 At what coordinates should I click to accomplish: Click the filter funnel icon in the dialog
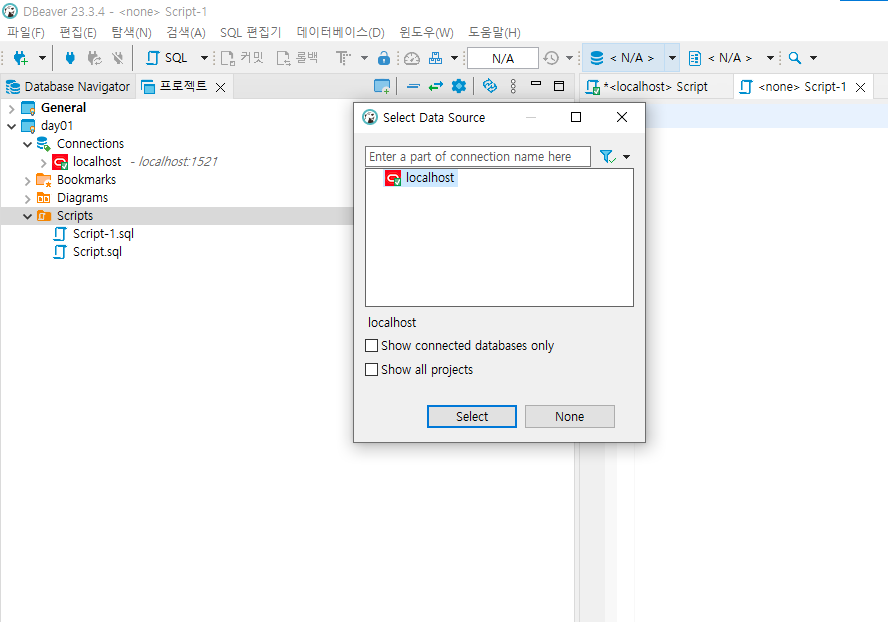click(x=607, y=156)
